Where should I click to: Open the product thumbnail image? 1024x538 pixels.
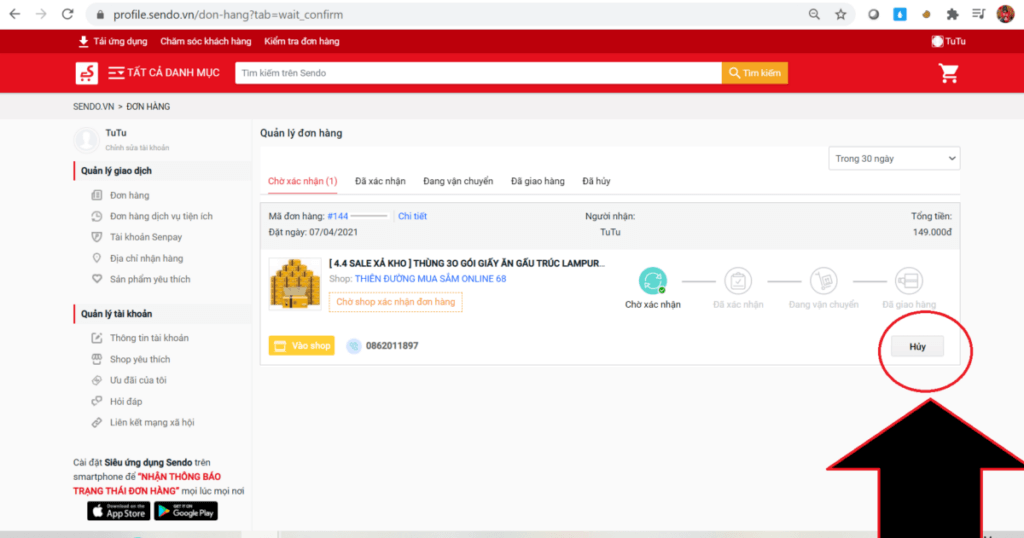click(295, 284)
